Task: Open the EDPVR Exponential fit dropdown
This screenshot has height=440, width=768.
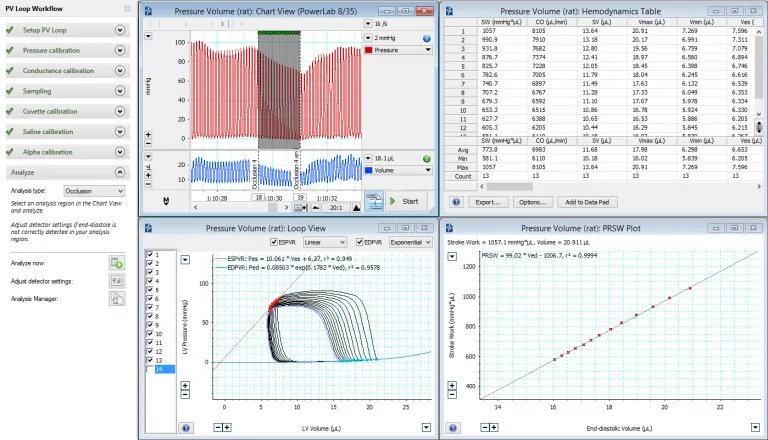Action: (x=410, y=242)
